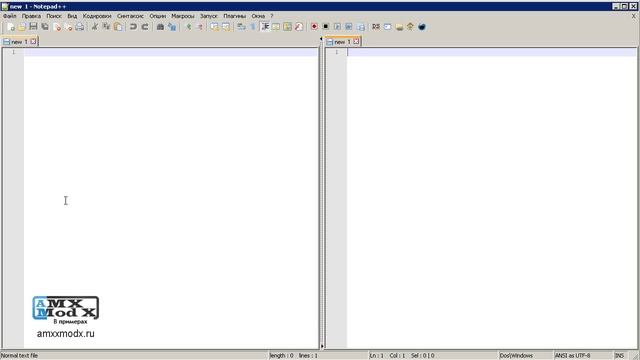The width and height of the screenshot is (640, 360).
Task: Click 'Dos\Windows' line ending status entry
Action: [x=516, y=356]
